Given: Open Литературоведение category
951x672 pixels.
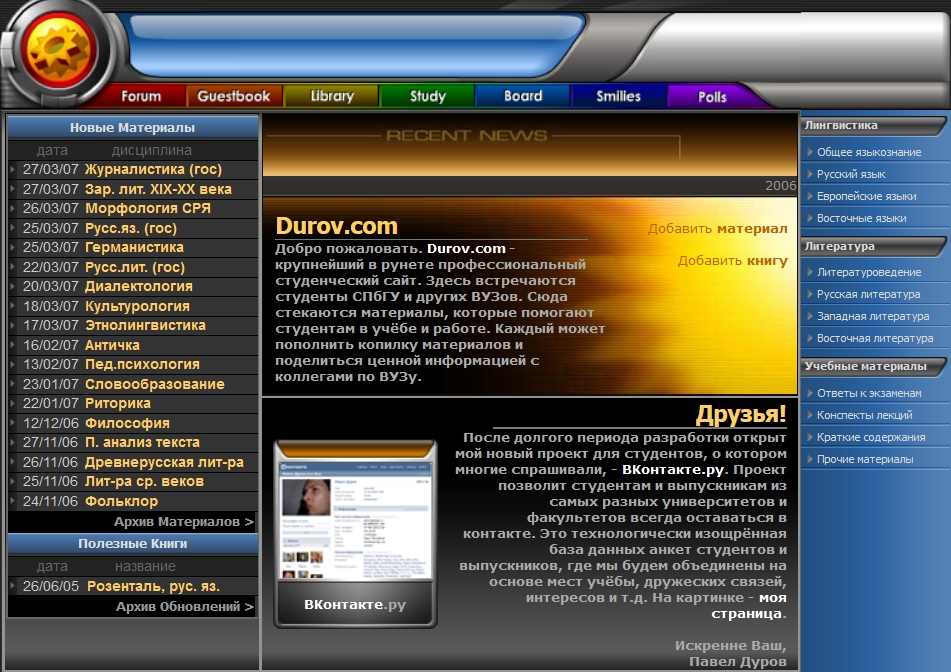Looking at the screenshot, I should (x=869, y=272).
